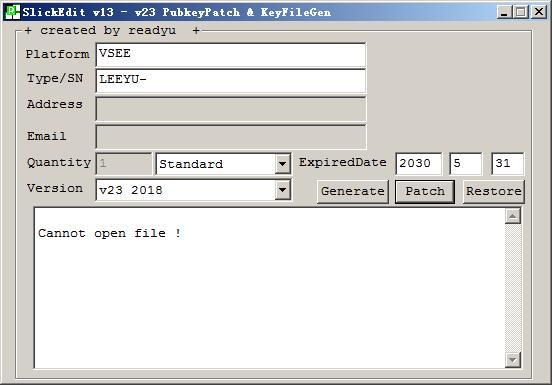Close the KeyFileGen window

tap(539, 12)
